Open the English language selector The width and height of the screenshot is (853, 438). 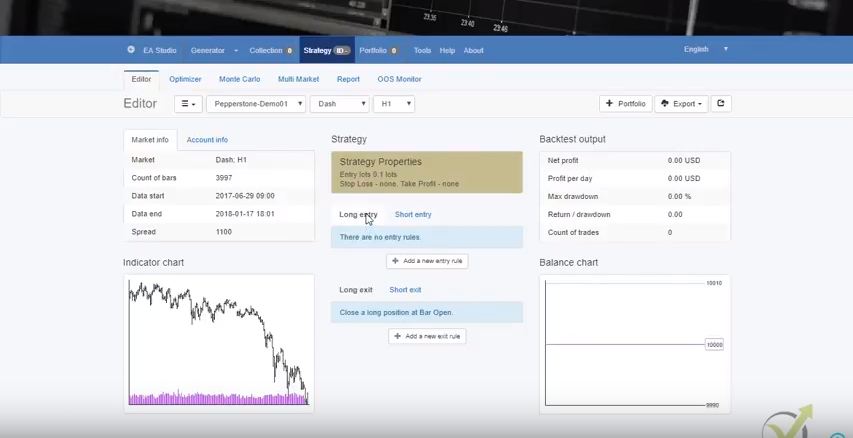pyautogui.click(x=705, y=49)
